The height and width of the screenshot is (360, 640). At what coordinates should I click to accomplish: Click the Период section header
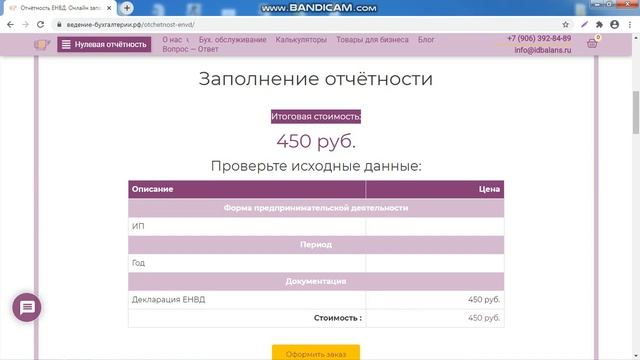coord(316,244)
